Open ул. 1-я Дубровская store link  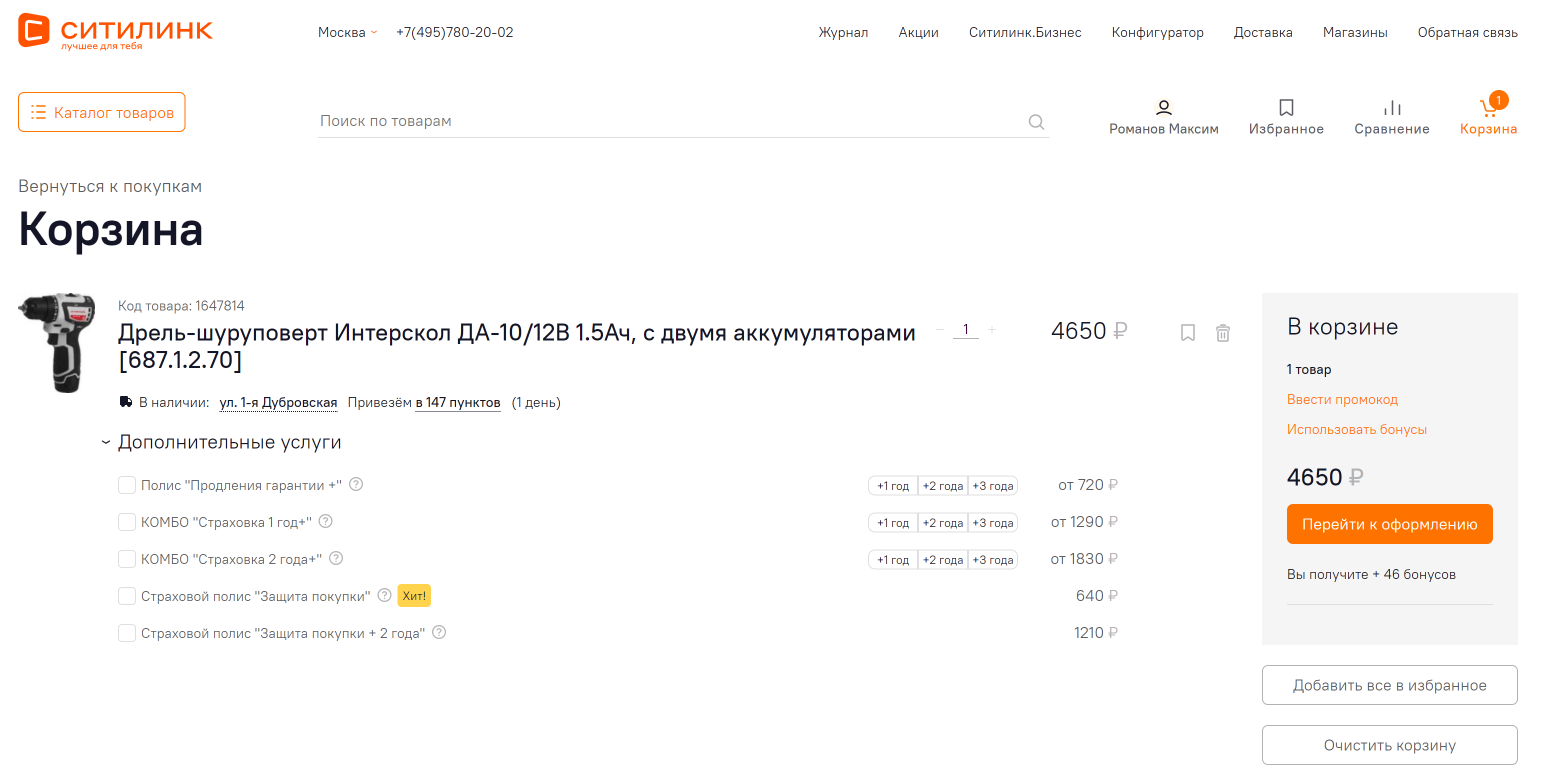(x=278, y=403)
